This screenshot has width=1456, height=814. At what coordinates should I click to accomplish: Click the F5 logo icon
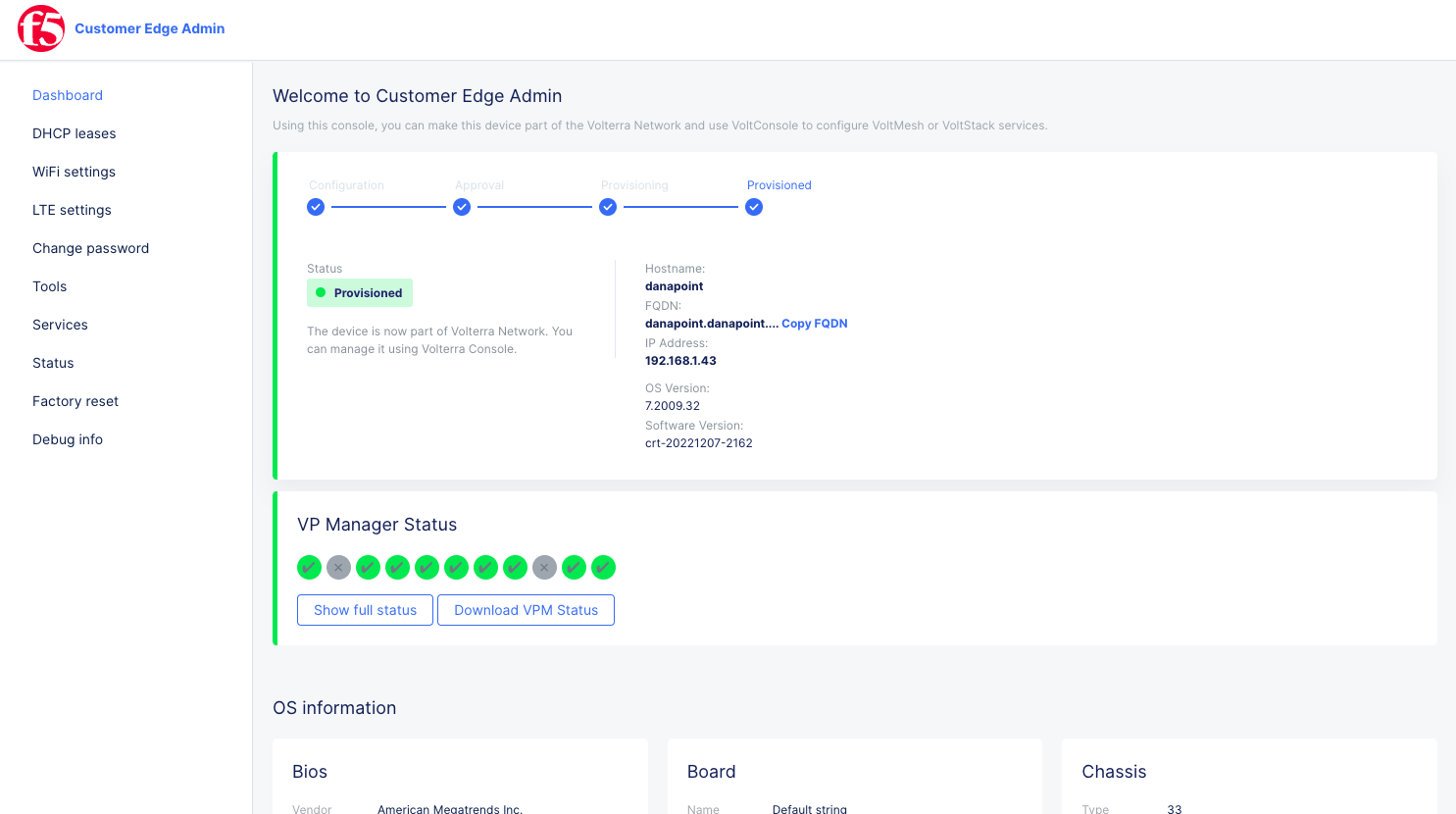[39, 28]
